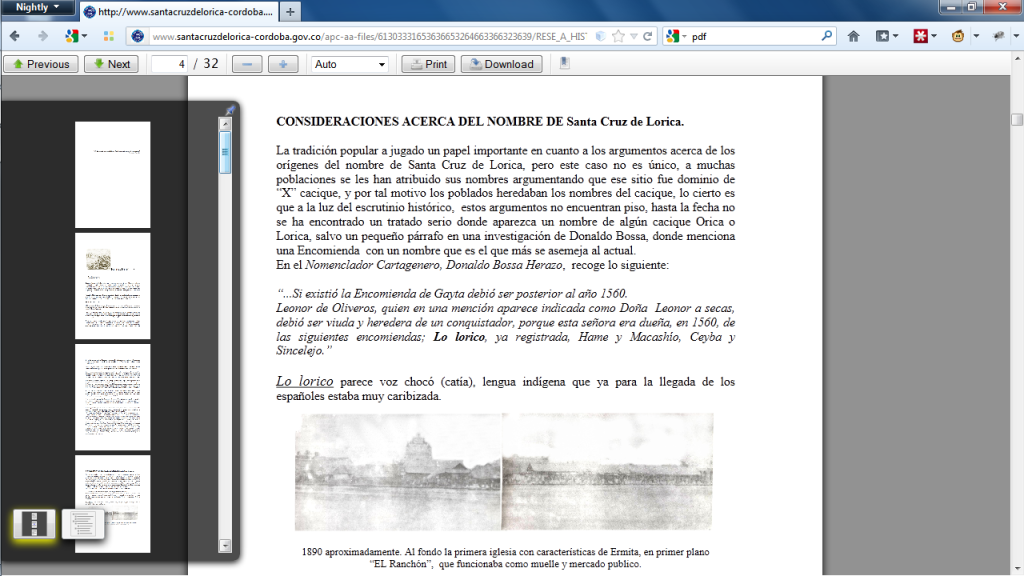Bookmark this page with the star icon
Viewport: 1024px width, 576px height.
tap(618, 36)
